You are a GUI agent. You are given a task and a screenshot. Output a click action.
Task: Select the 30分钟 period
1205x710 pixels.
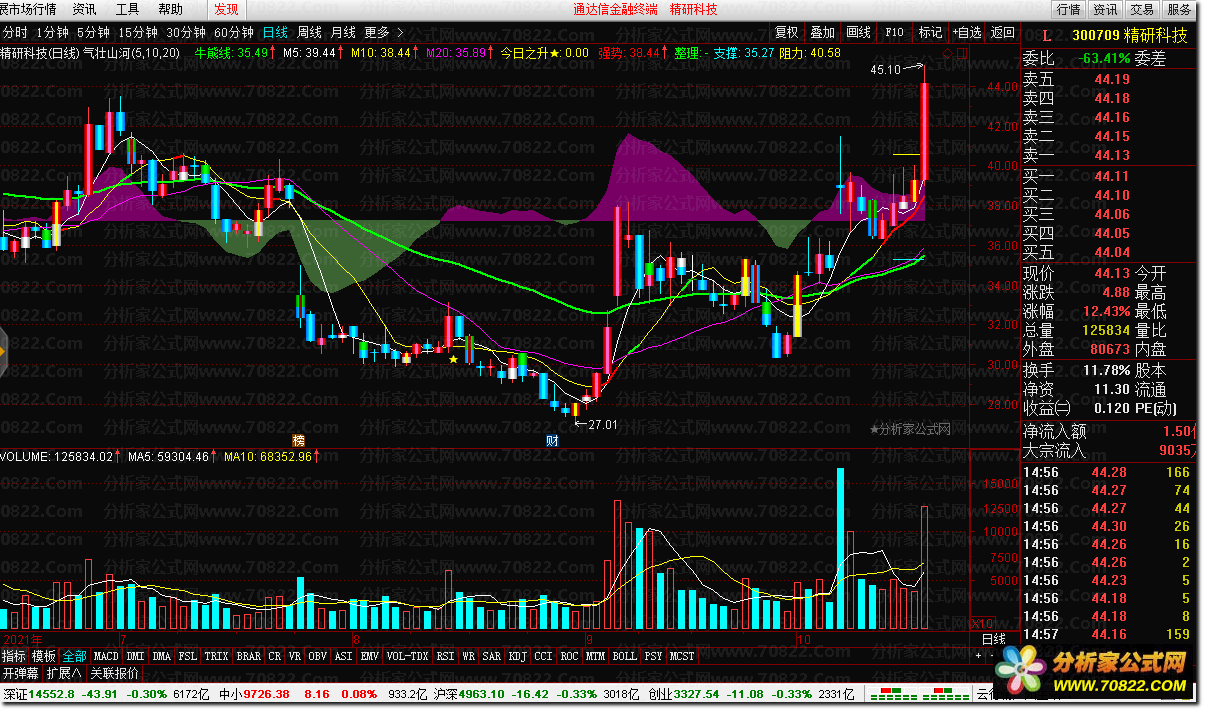click(x=186, y=32)
